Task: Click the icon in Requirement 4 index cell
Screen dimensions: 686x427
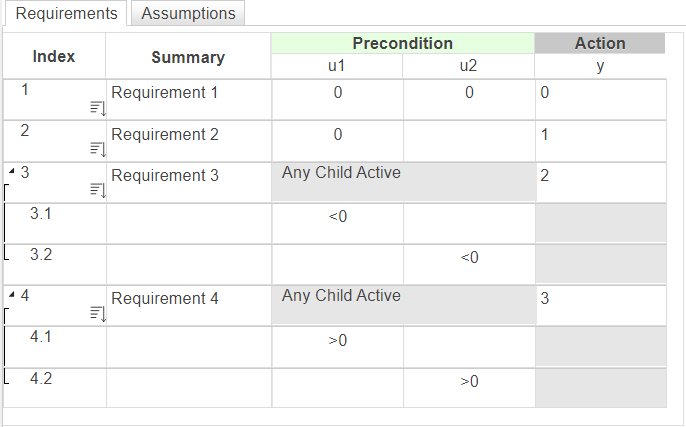Action: tap(97, 313)
